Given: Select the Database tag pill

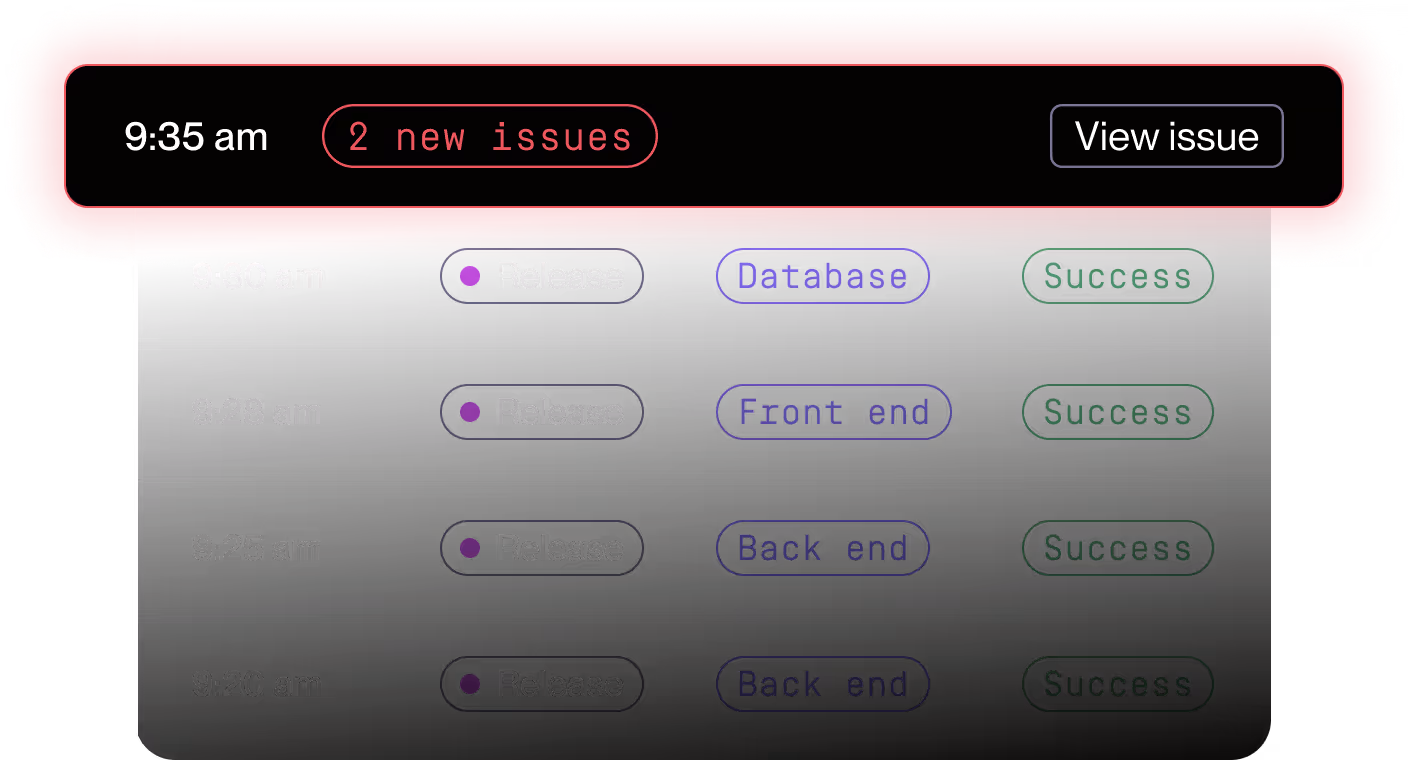Looking at the screenshot, I should coord(823,276).
